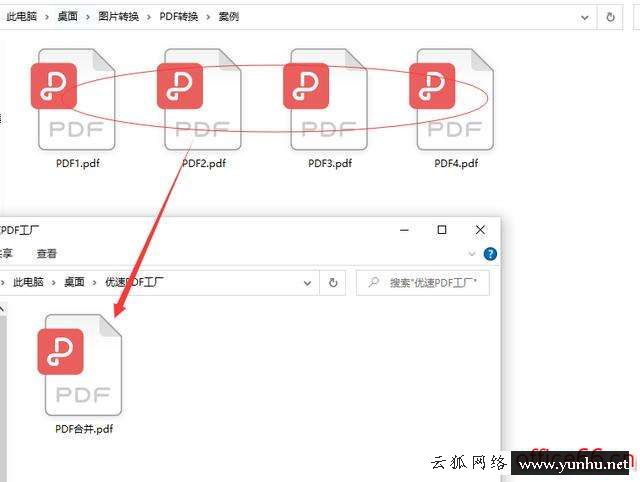Expand chevron after 图片转换 in breadcrumb
Image resolution: width=640 pixels, height=482 pixels.
coord(149,17)
